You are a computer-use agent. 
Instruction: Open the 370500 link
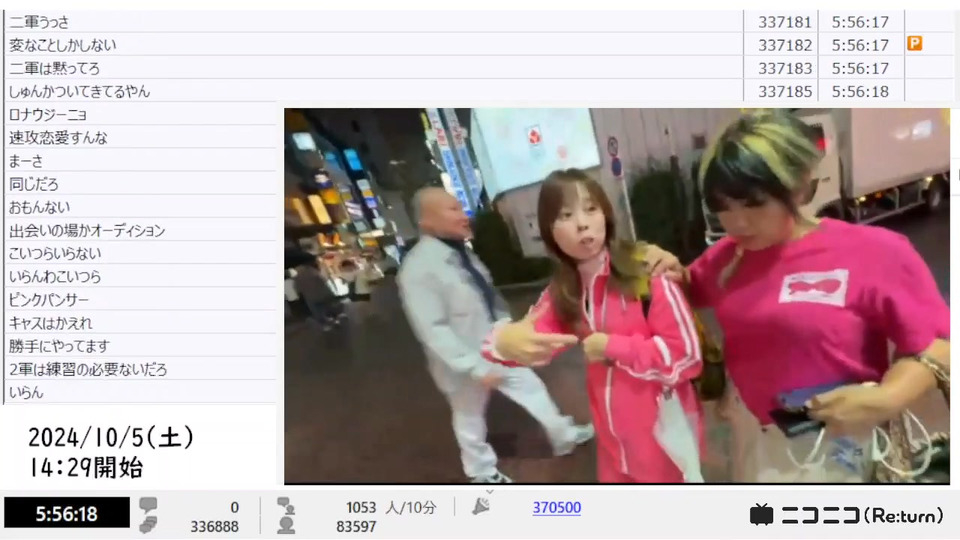[x=557, y=508]
